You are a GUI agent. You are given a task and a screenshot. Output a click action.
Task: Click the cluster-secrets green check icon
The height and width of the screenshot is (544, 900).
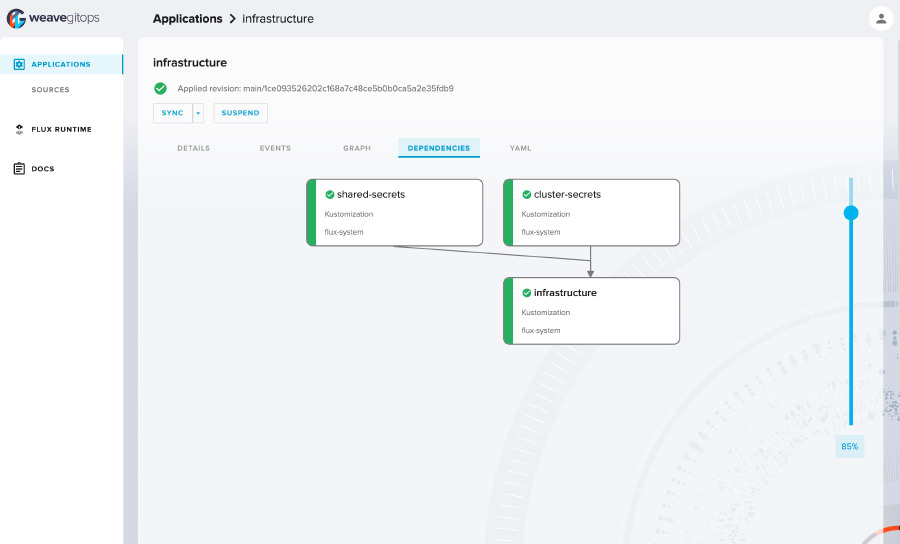click(526, 194)
